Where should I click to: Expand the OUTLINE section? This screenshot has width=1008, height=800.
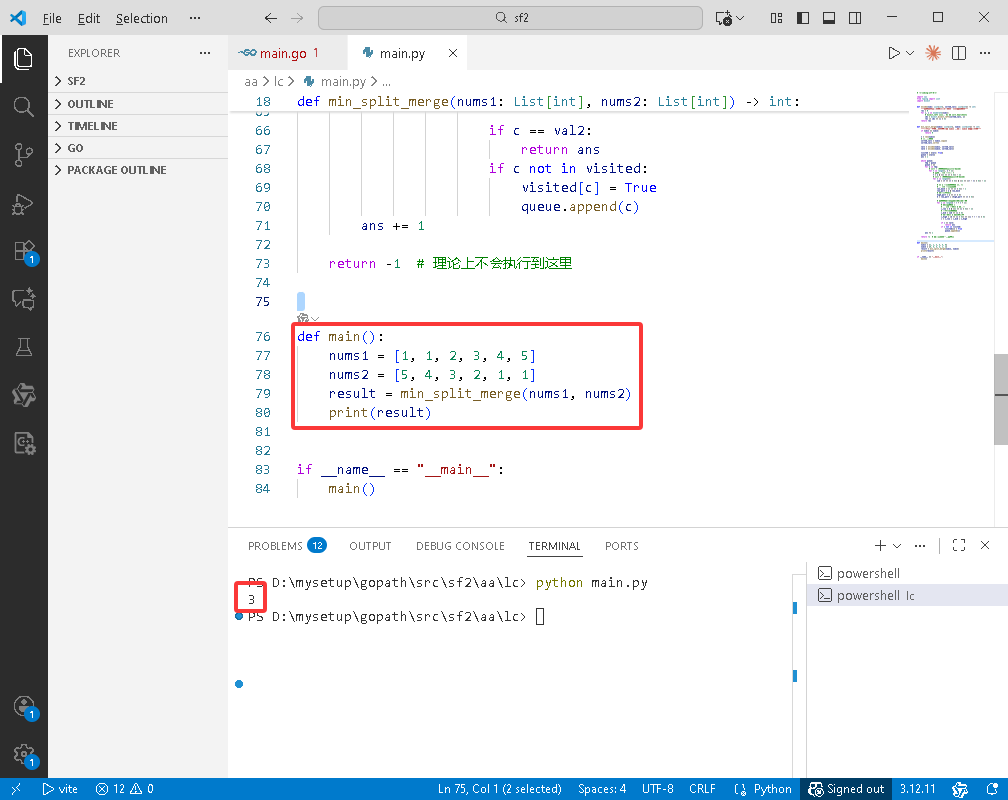point(138,104)
